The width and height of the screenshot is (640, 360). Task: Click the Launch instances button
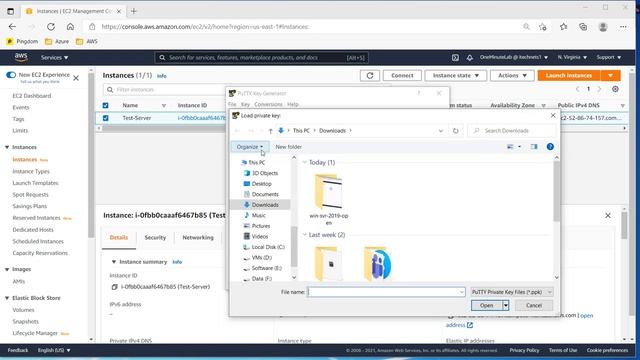coord(569,76)
